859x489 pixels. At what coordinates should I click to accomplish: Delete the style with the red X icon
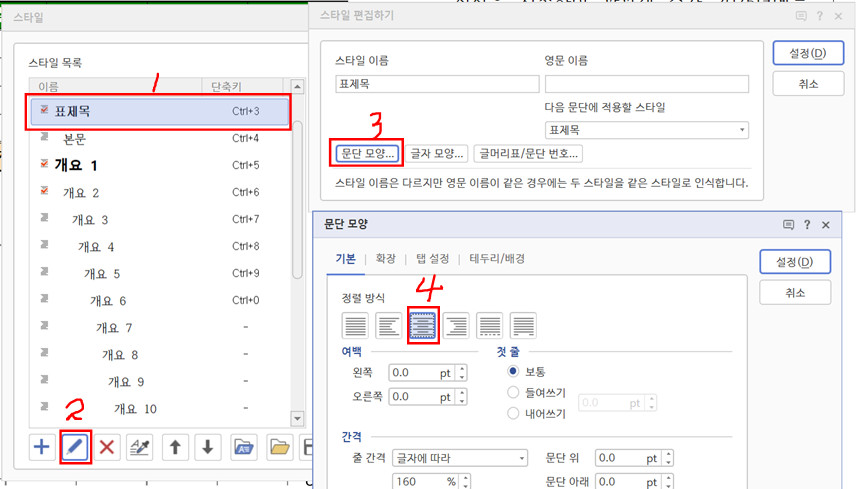tap(108, 447)
